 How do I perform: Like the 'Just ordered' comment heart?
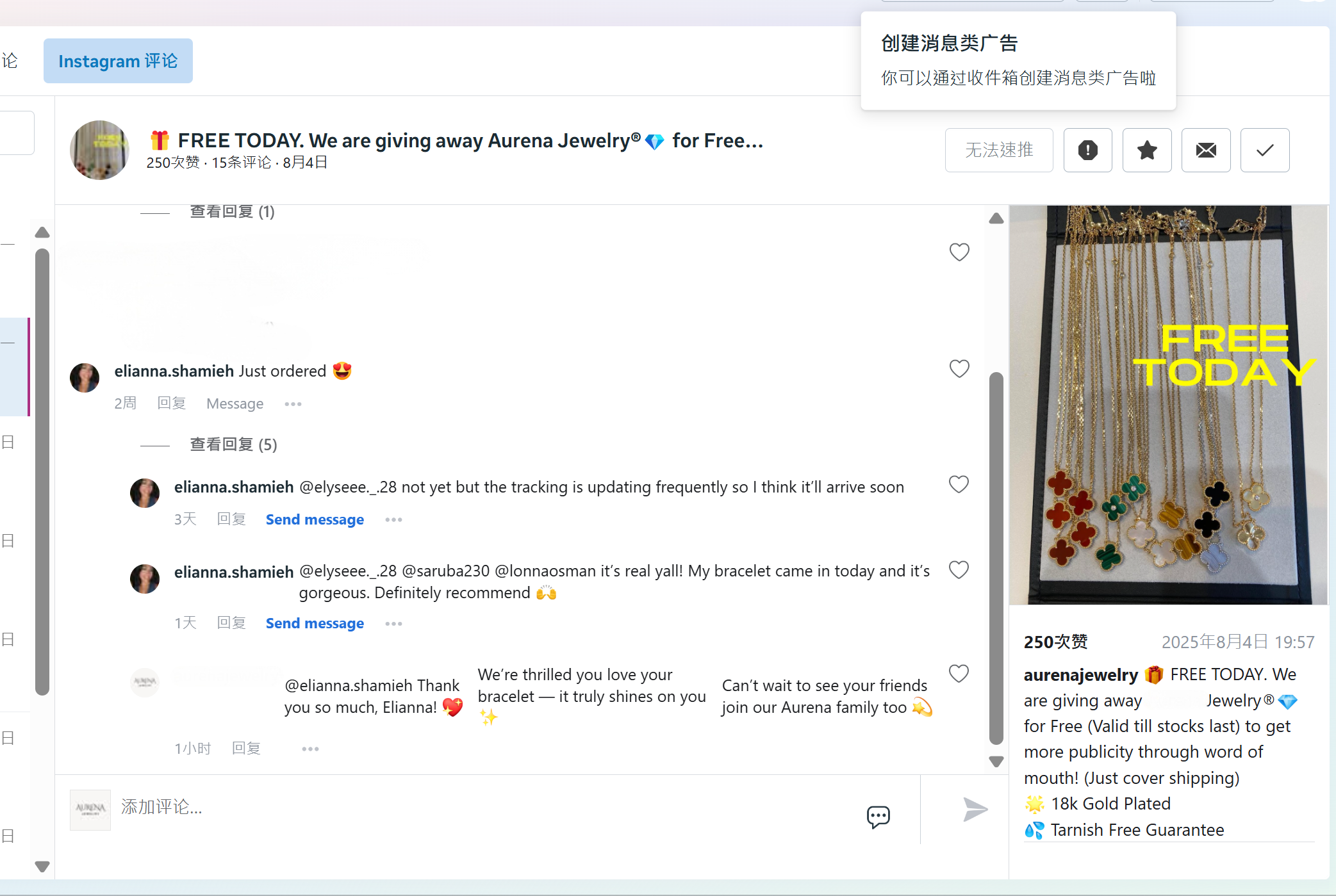[959, 369]
